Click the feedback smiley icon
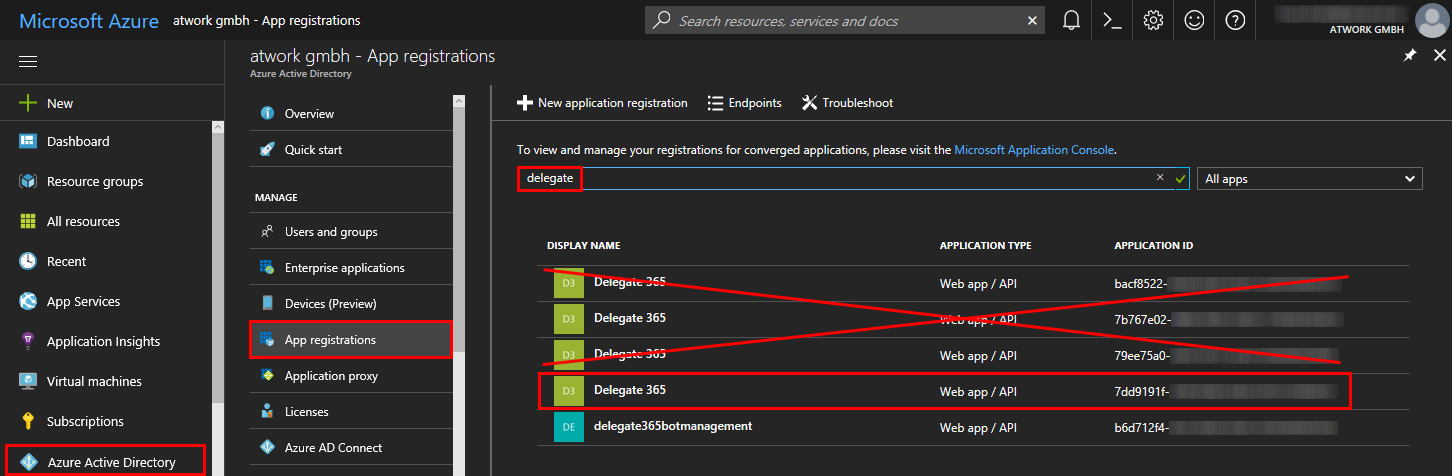This screenshot has width=1452, height=476. (1194, 20)
